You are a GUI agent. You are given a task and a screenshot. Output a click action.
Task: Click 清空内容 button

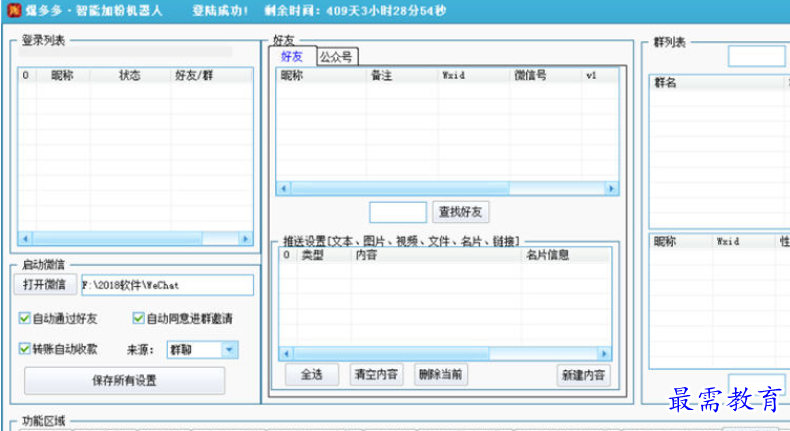(x=376, y=375)
